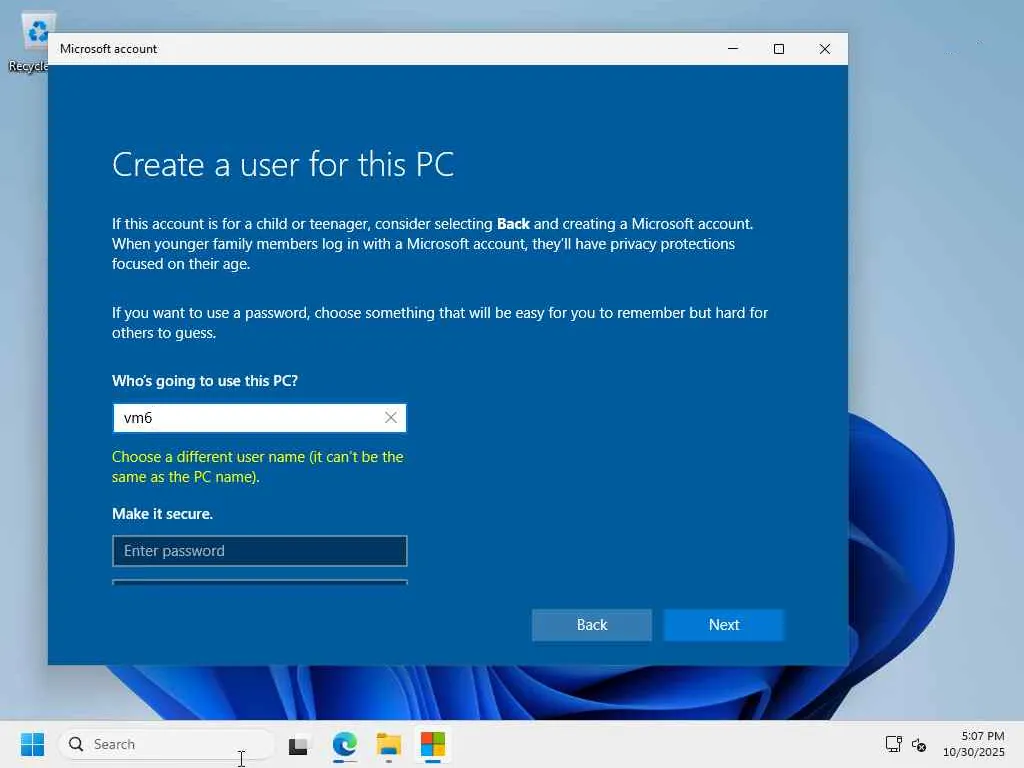1024x768 pixels.
Task: Click the Back button
Action: pyautogui.click(x=592, y=625)
